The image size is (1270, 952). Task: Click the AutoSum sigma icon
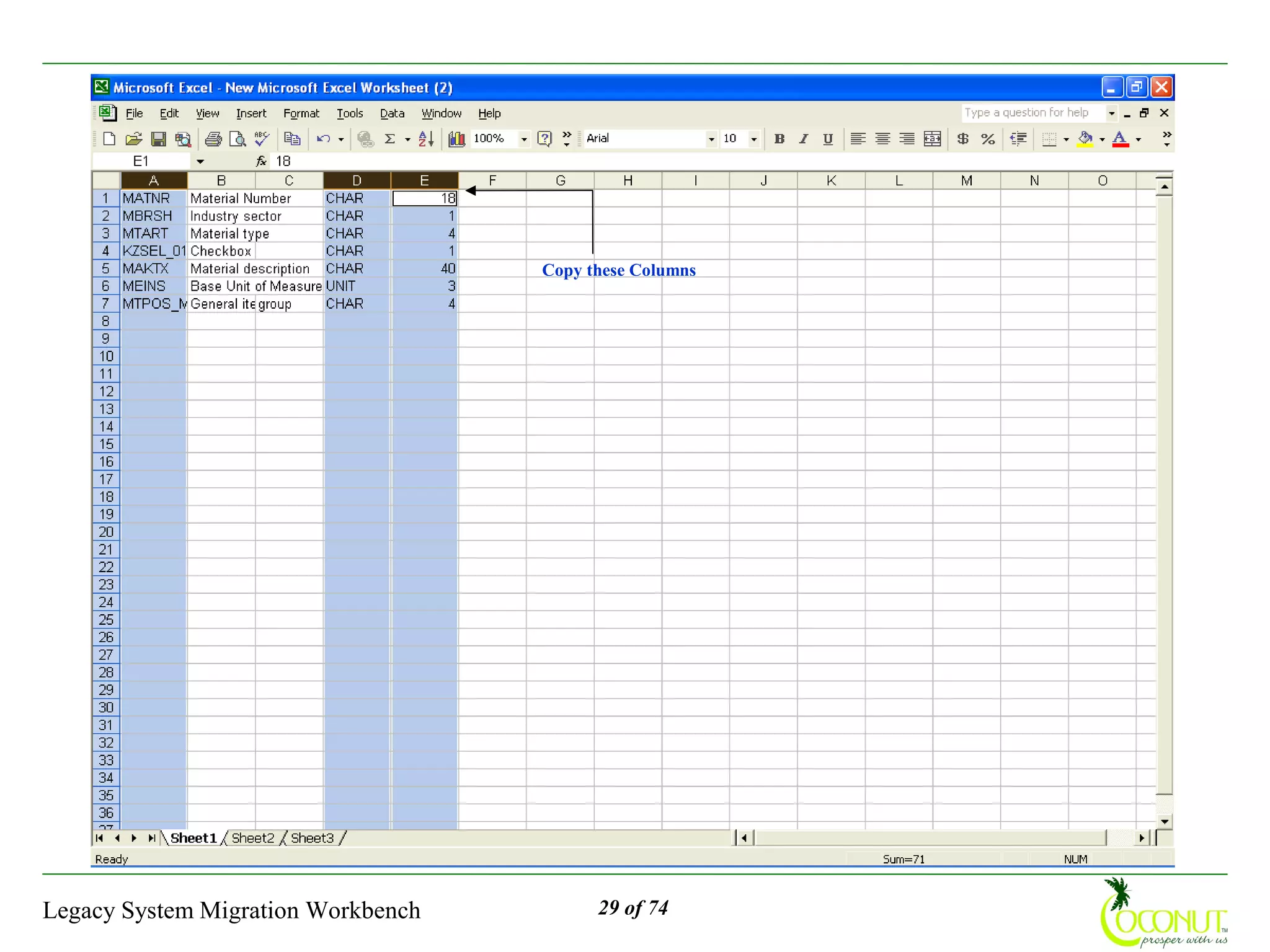[x=390, y=139]
